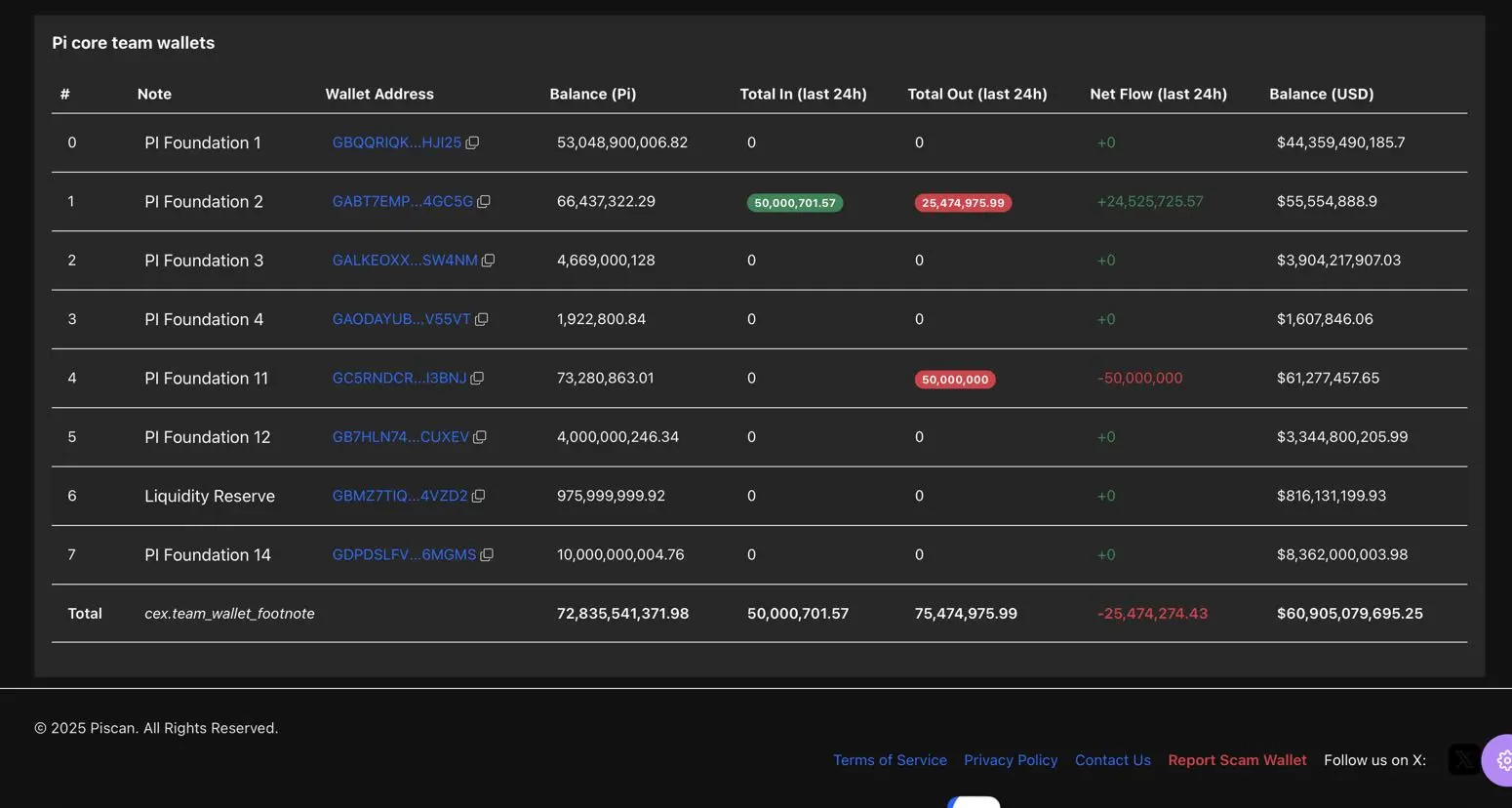1512x808 pixels.
Task: Click balance value 4,669,000,128
Action: (x=606, y=261)
